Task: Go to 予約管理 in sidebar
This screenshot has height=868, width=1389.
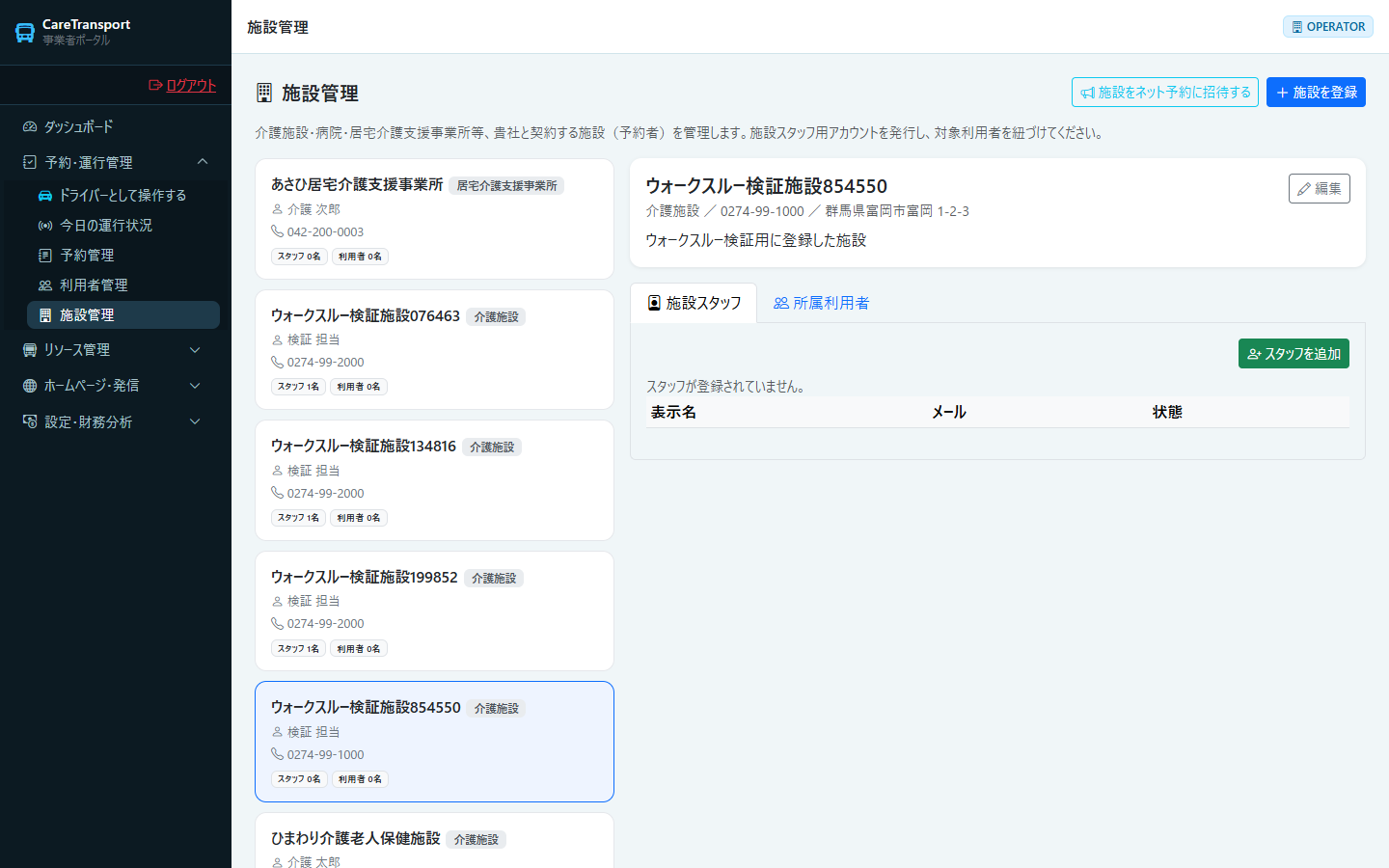Action: 123,255
